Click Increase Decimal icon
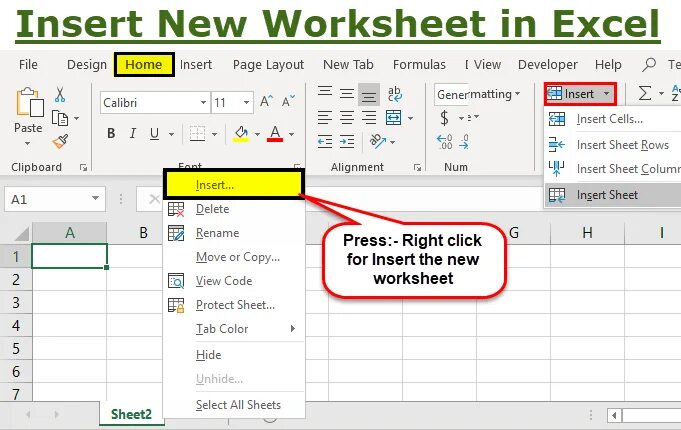 tap(444, 142)
